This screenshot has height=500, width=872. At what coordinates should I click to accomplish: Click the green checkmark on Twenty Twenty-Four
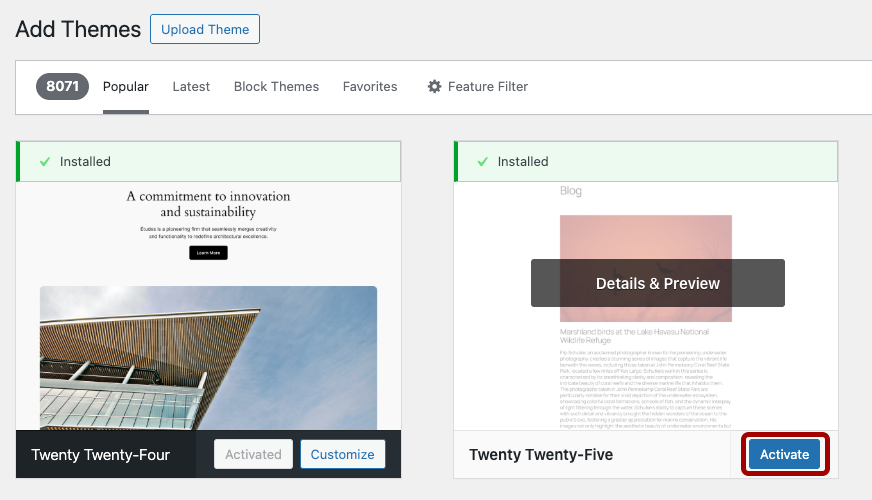click(x=44, y=161)
